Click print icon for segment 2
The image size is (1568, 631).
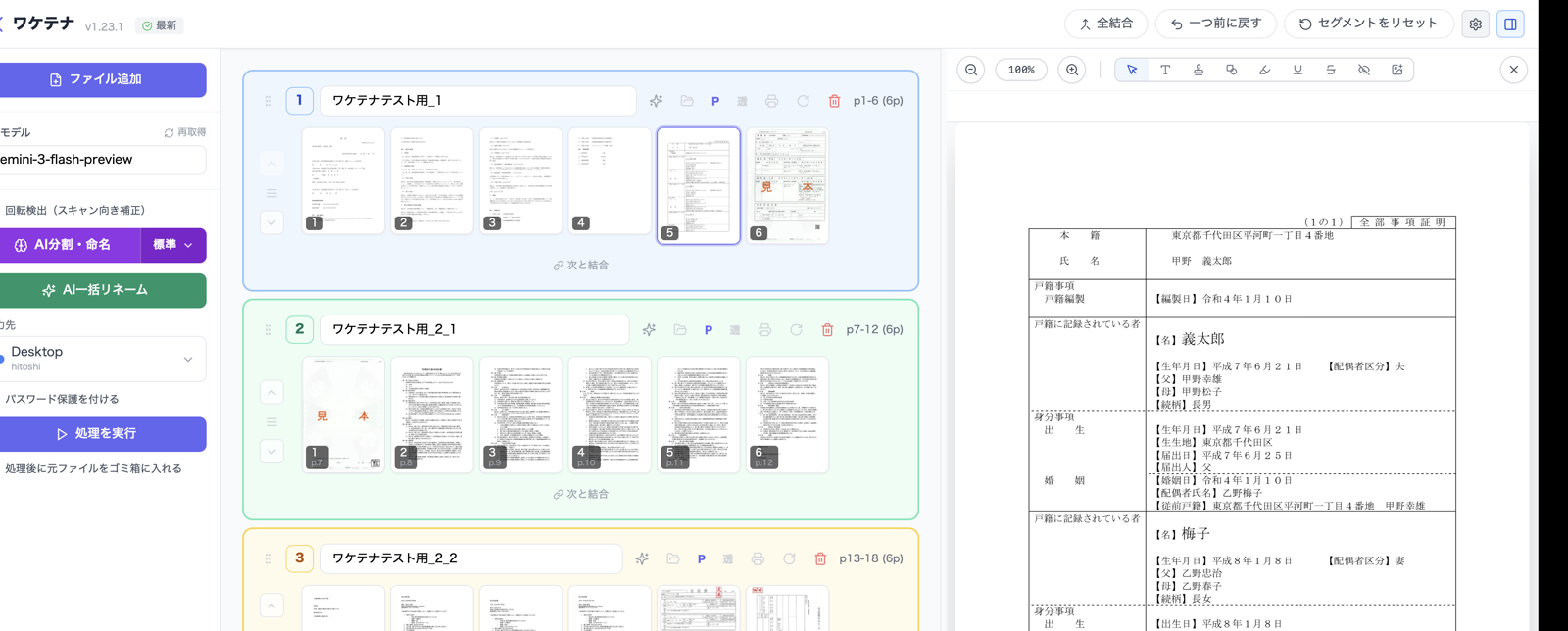[765, 330]
